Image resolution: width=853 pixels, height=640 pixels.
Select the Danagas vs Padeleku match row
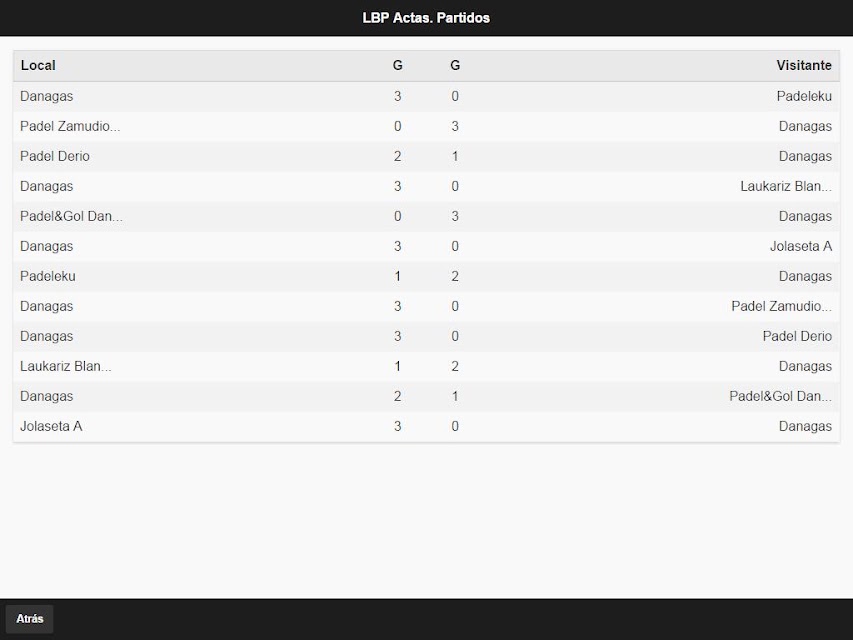click(426, 96)
